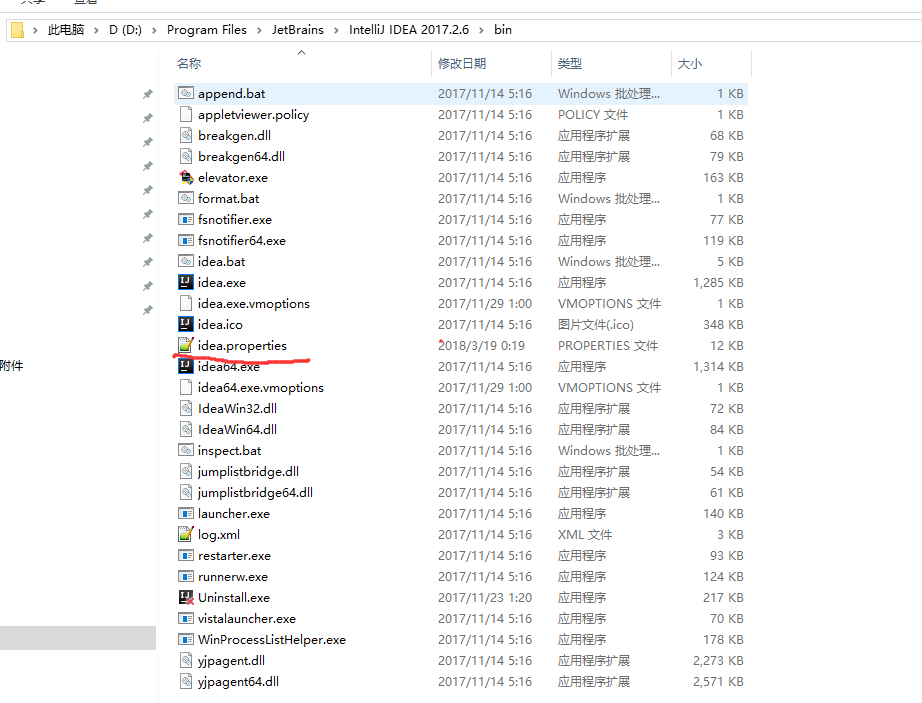
Task: Click the inspect.bat file icon
Action: [186, 450]
